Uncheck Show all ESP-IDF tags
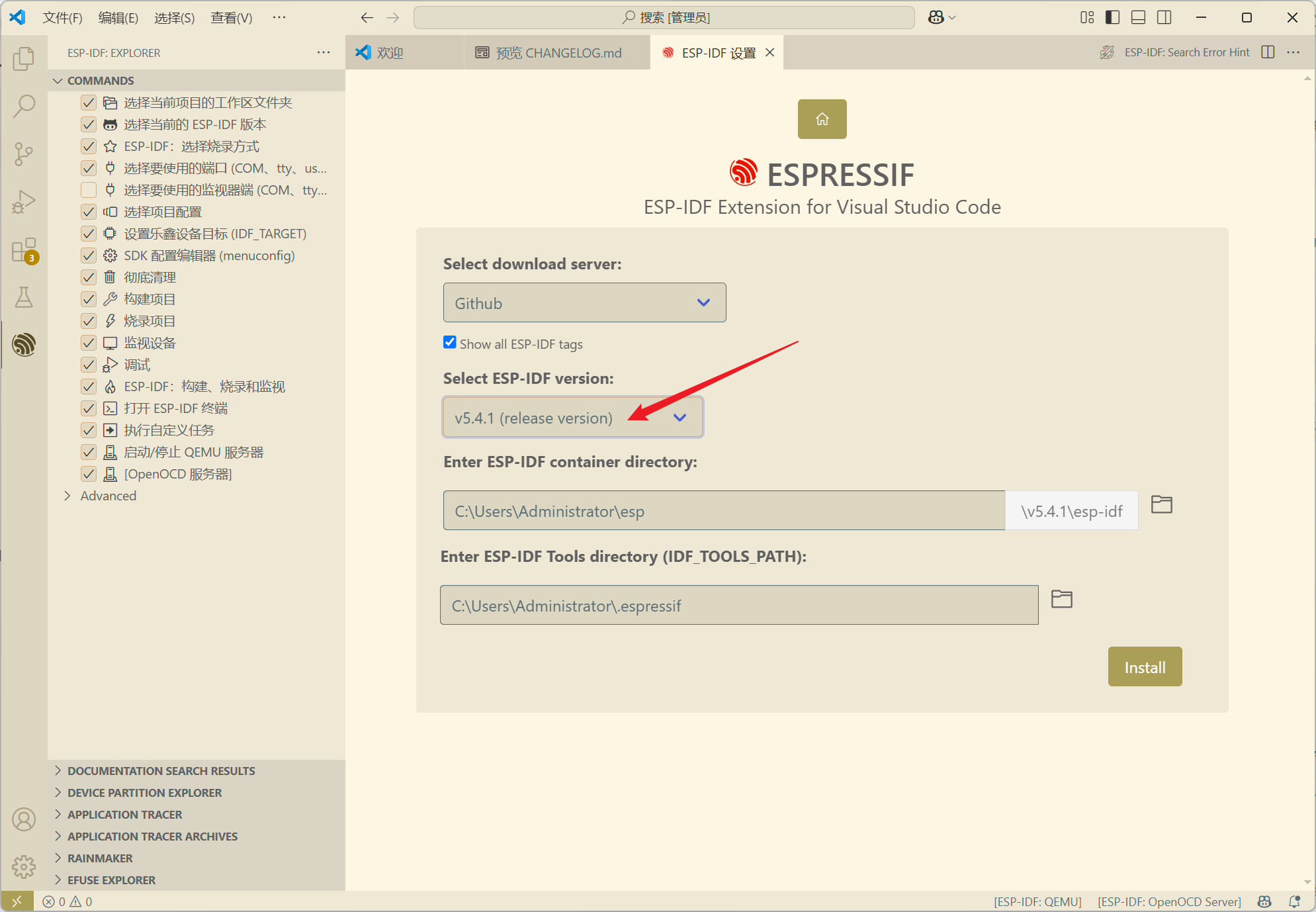Image resolution: width=1316 pixels, height=912 pixels. tap(450, 342)
